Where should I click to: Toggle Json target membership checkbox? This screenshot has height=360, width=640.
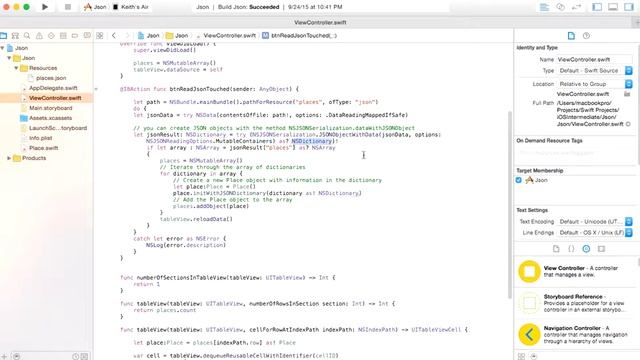pos(518,180)
